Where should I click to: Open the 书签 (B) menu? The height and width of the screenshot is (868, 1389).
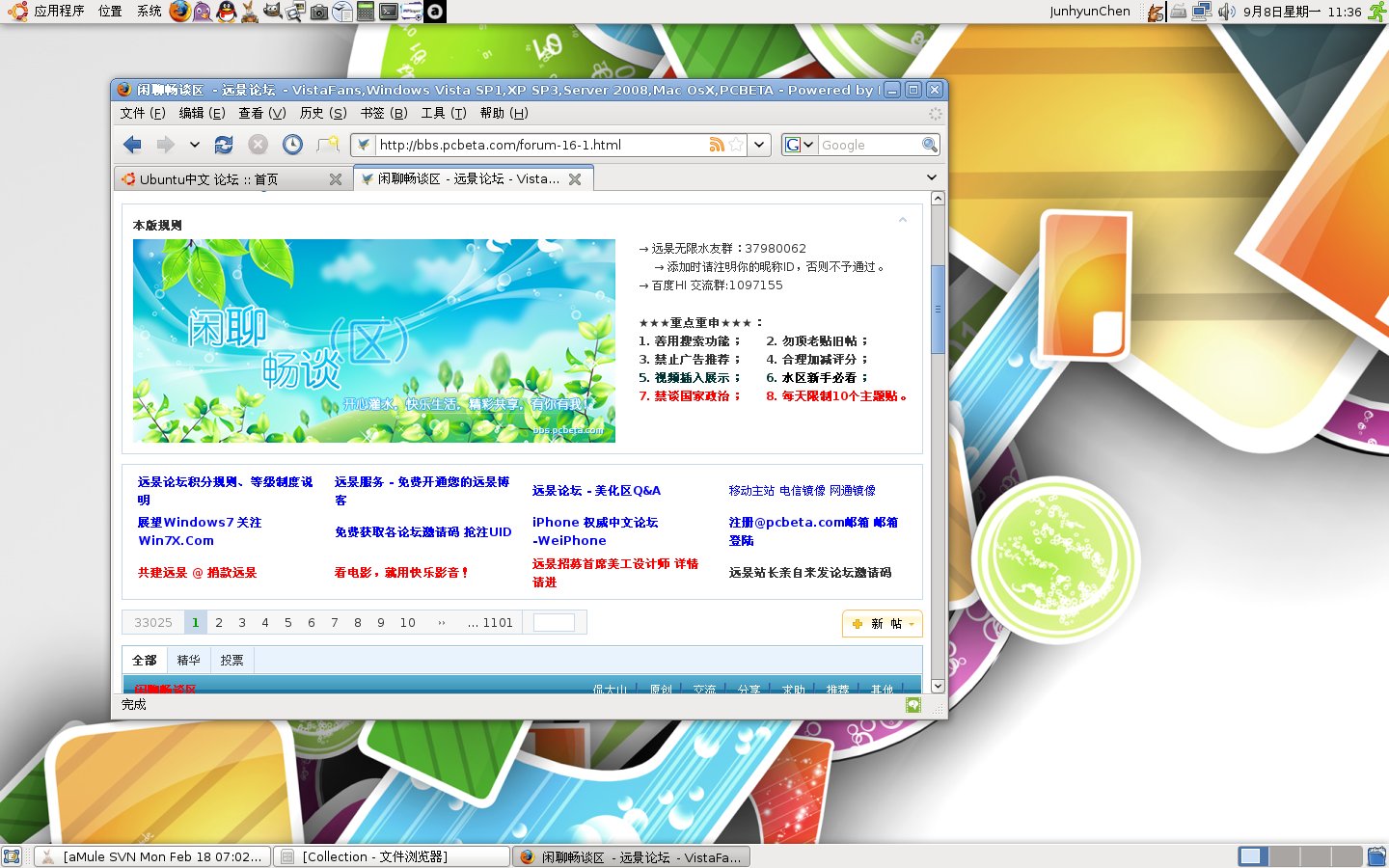click(384, 113)
